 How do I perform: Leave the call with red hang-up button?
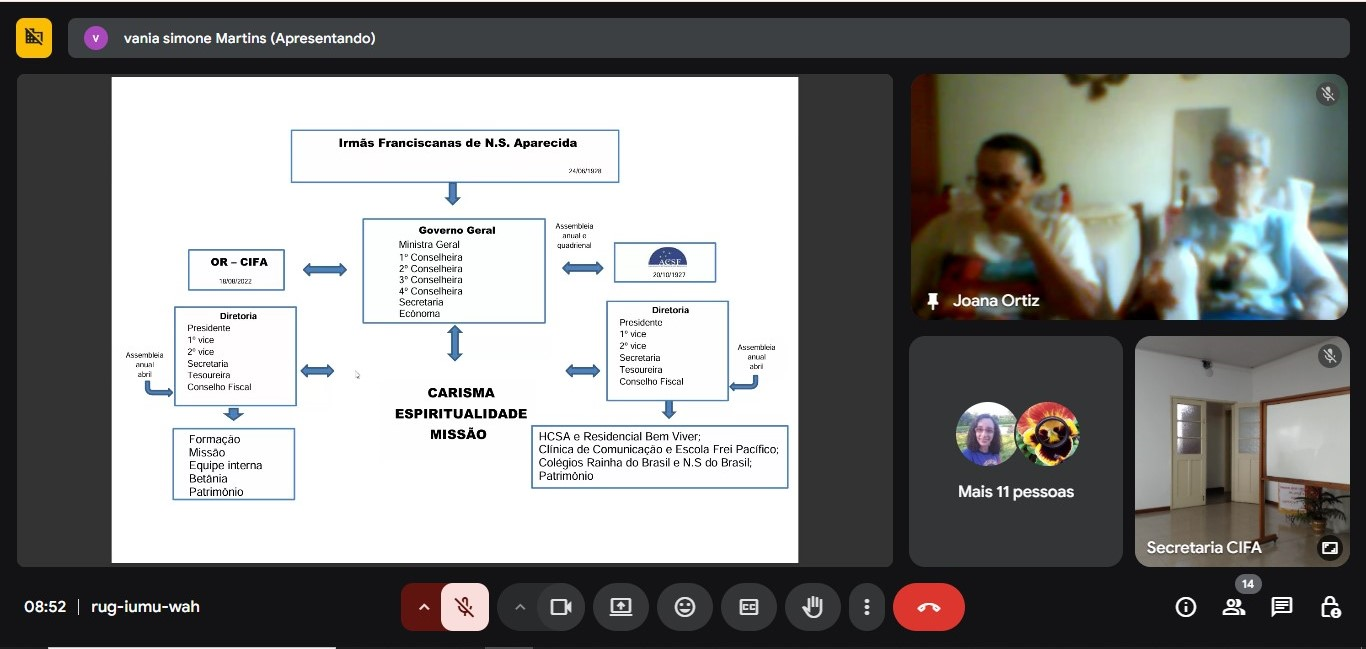pos(928,607)
